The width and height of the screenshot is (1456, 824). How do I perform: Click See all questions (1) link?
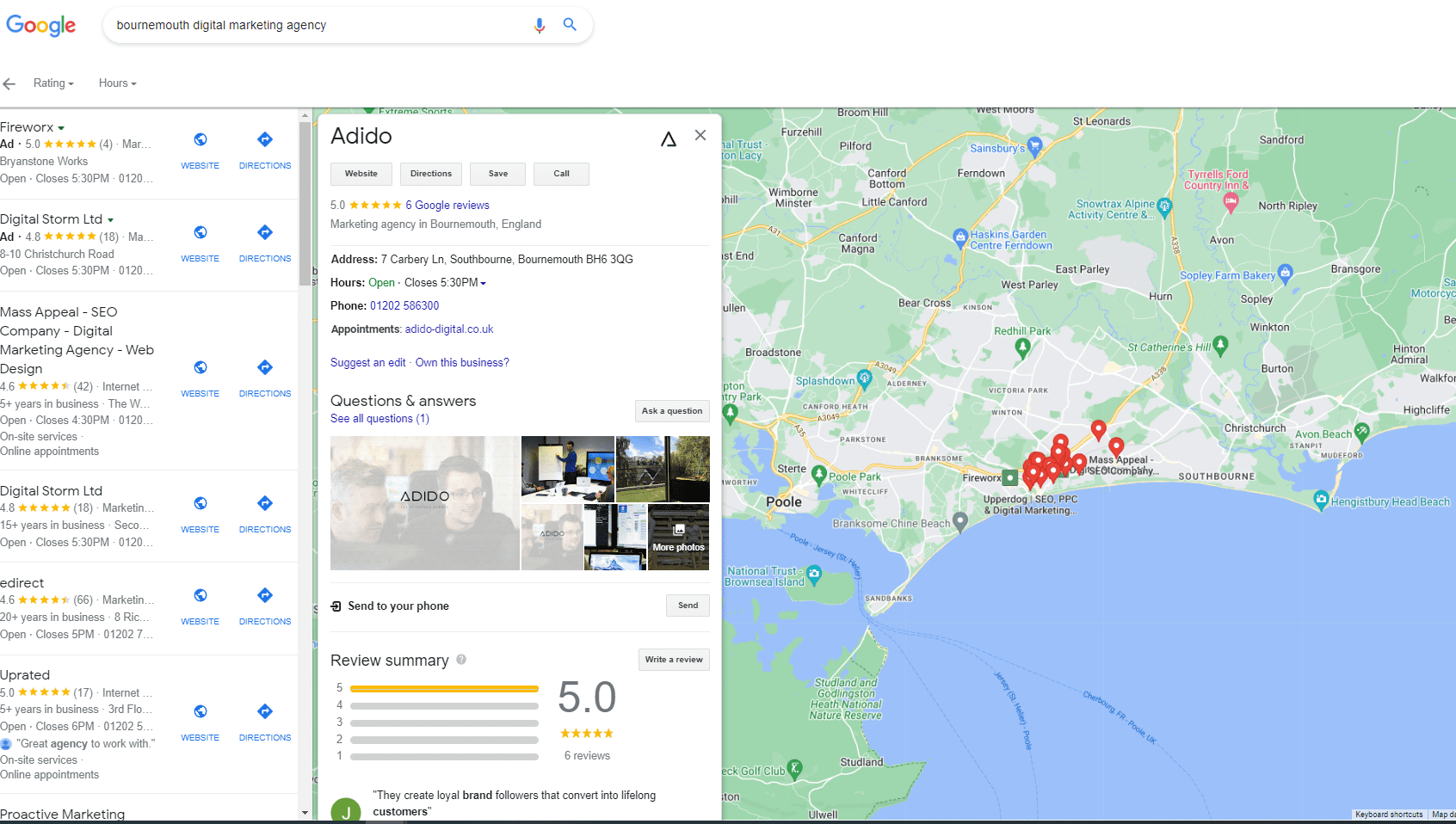pyautogui.click(x=379, y=419)
